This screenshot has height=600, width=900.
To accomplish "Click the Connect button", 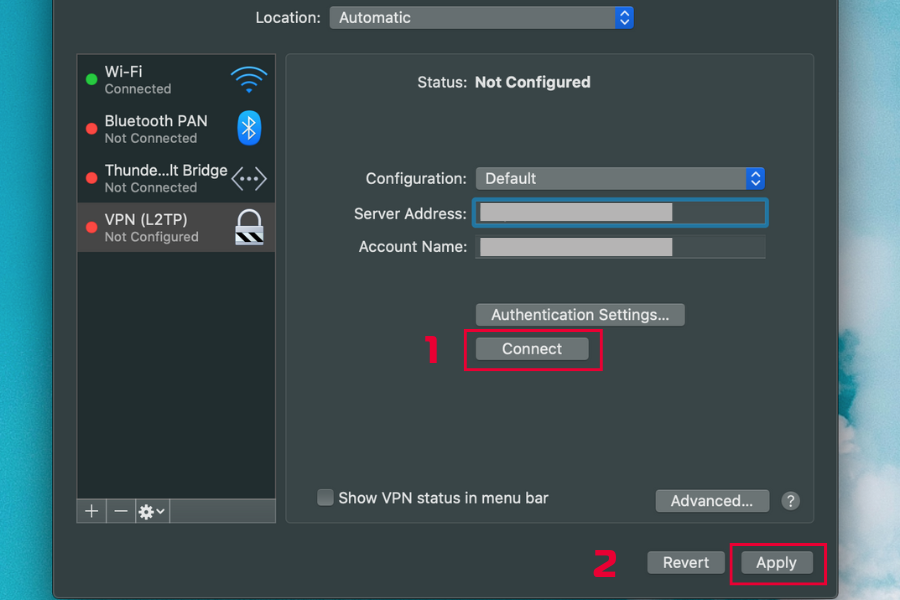I will click(x=532, y=349).
